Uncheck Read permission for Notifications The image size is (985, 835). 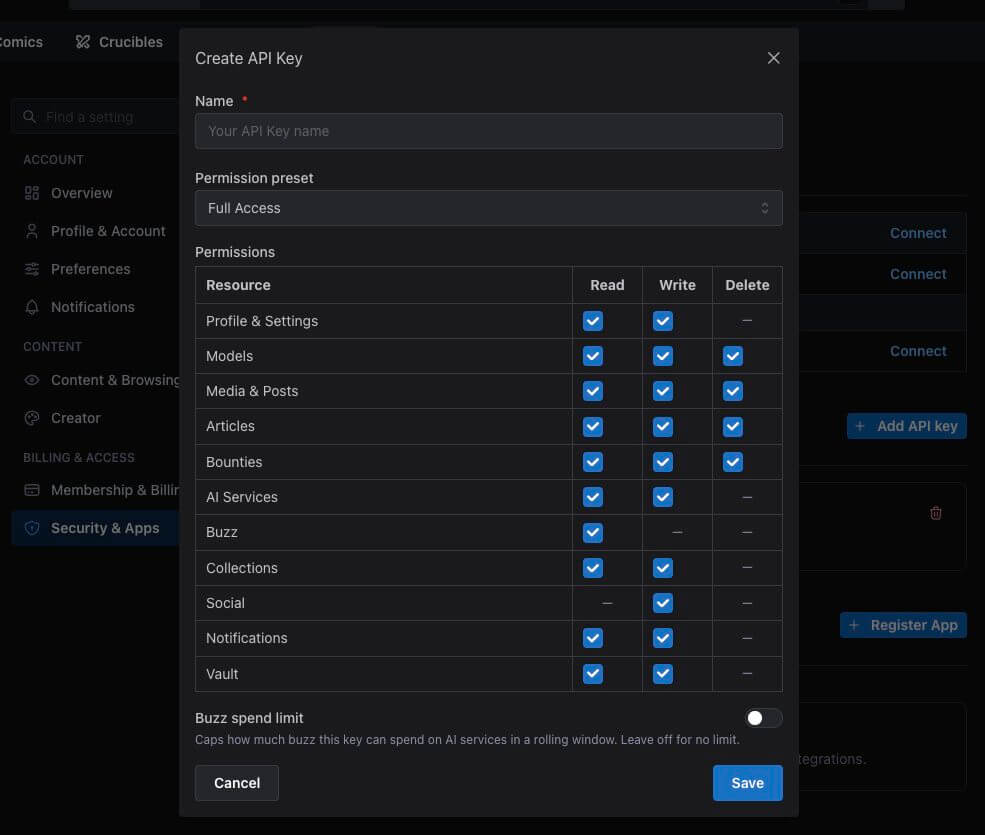592,638
